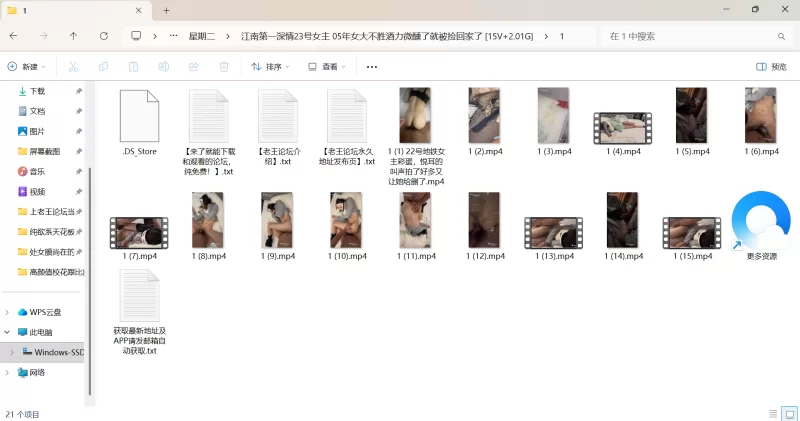Viewport: 800px width, 421px height.
Task: Click the pin icon next to 下载
Action: click(79, 91)
